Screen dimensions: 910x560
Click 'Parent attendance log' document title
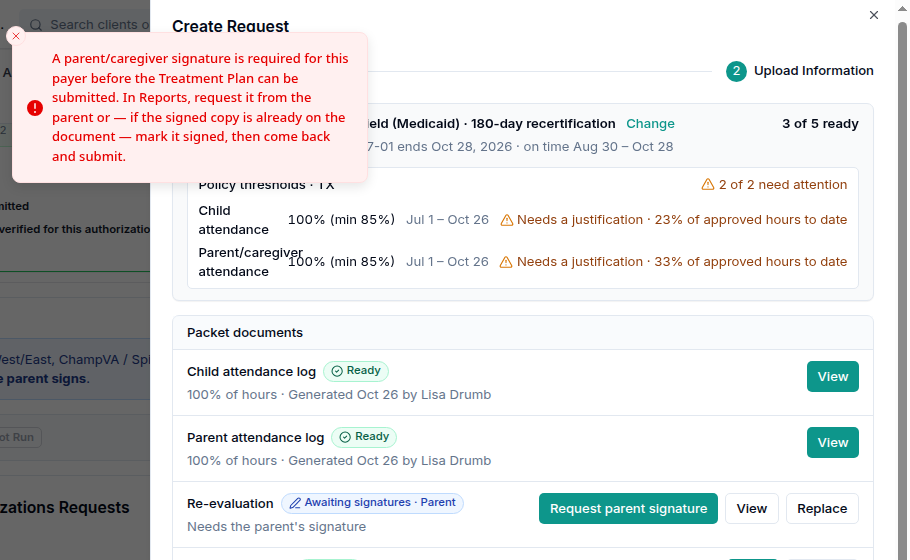[255, 438]
